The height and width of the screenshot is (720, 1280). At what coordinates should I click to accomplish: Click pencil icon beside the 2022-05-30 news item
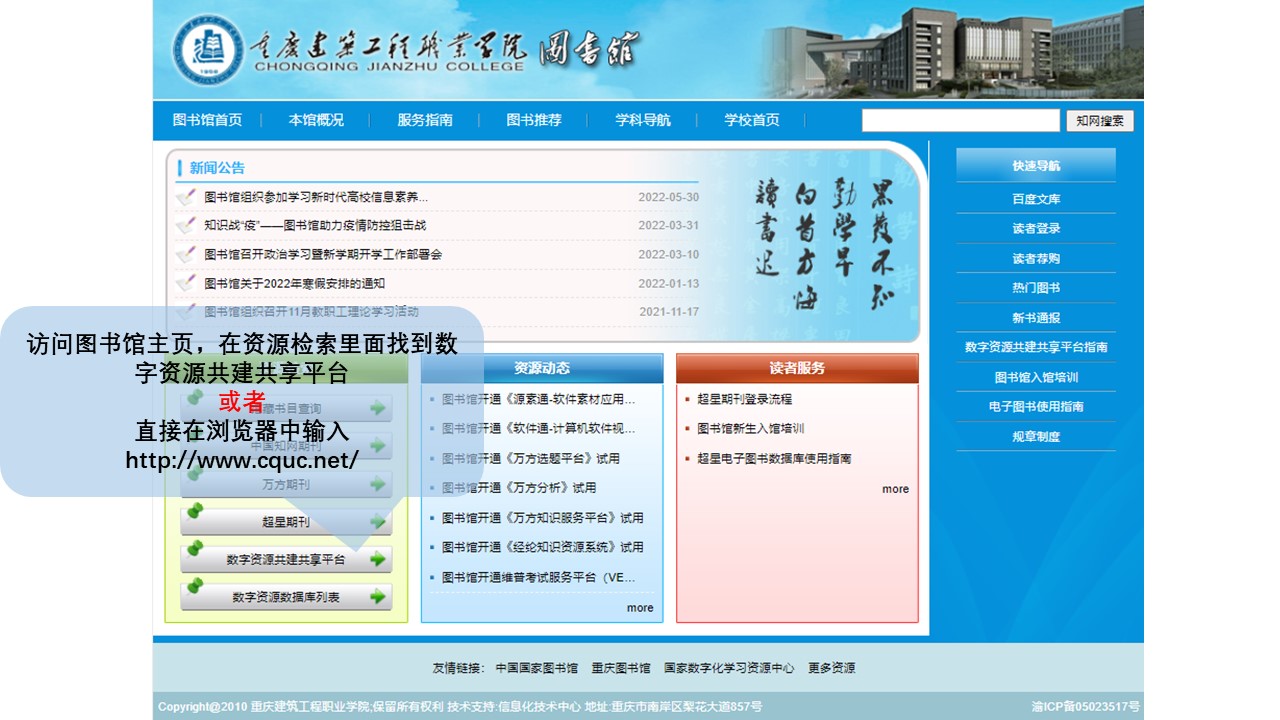pyautogui.click(x=186, y=198)
